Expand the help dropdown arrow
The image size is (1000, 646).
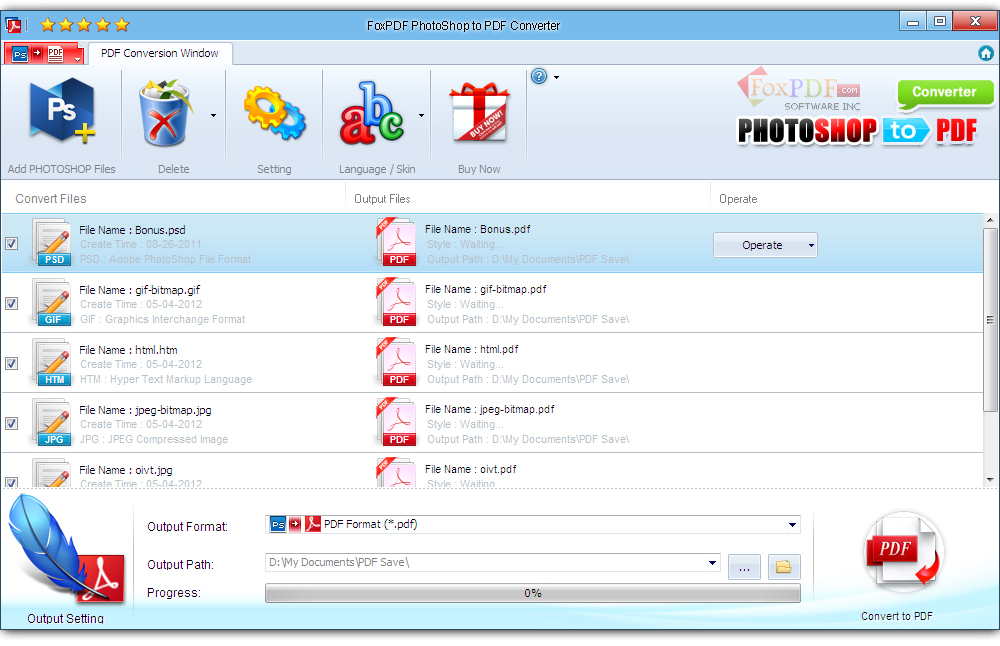(556, 77)
